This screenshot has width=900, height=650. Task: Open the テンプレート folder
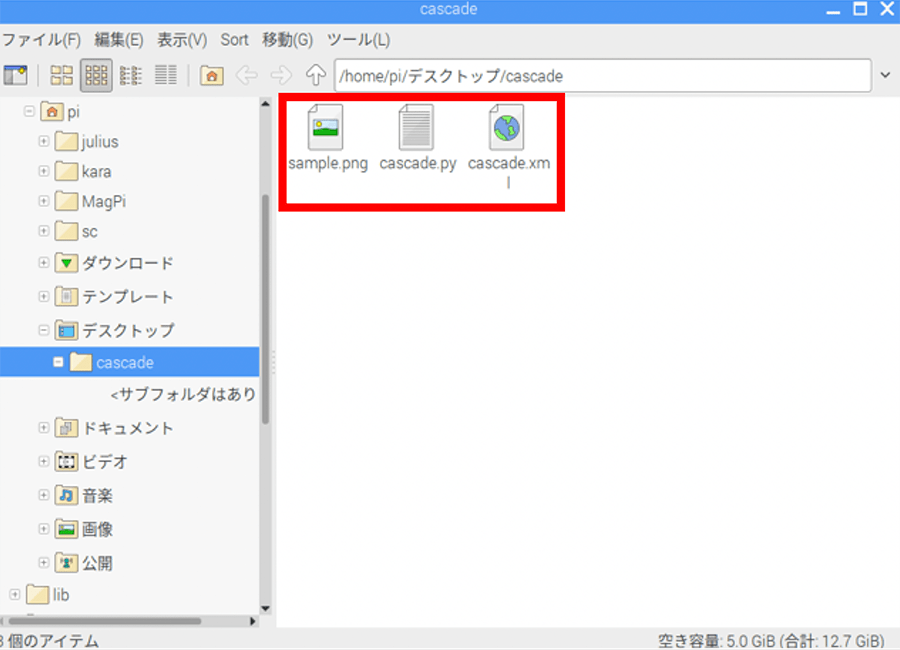click(114, 296)
